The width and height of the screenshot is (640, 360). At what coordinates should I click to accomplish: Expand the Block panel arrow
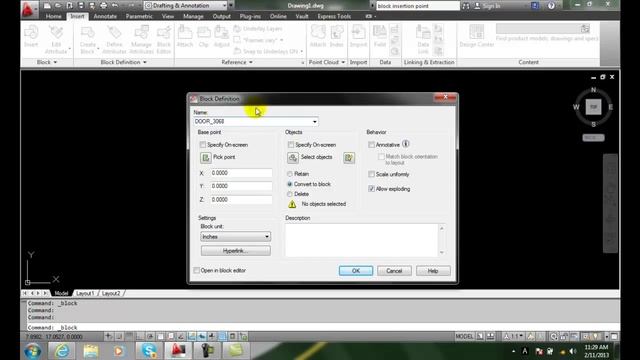click(x=55, y=62)
